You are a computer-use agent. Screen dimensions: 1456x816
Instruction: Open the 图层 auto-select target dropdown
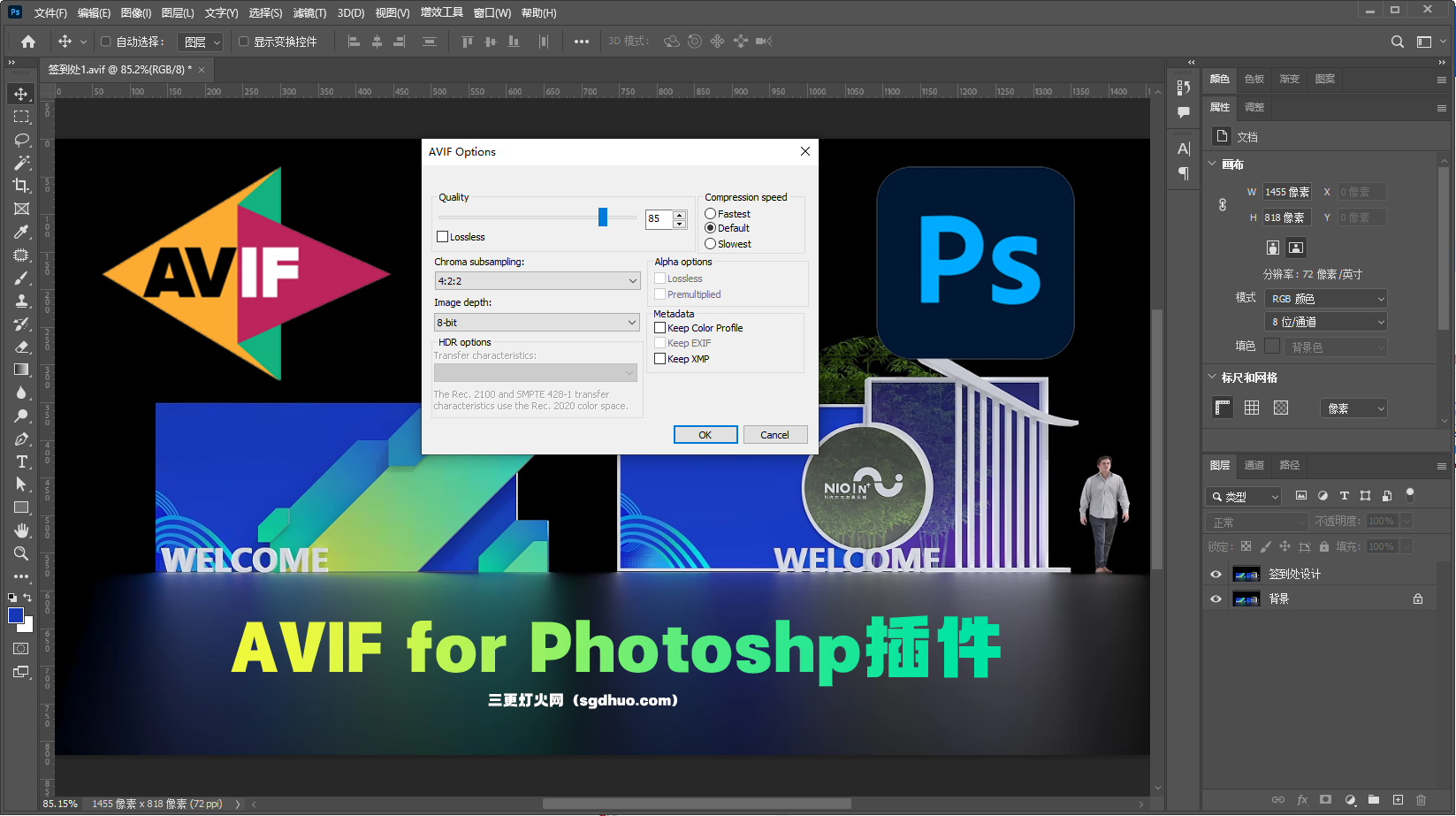(x=201, y=42)
